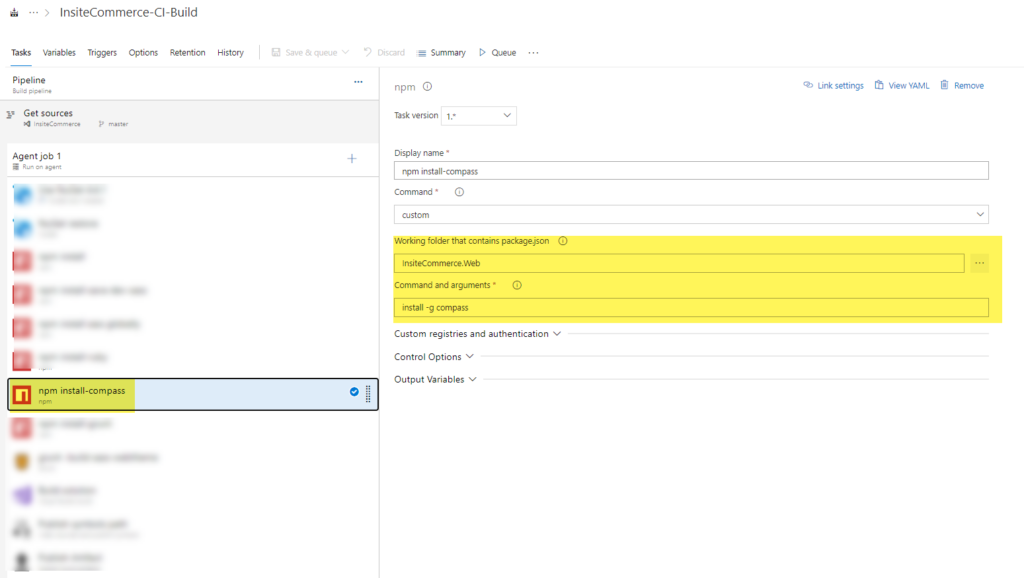Screen dimensions: 1024x578
Task: Open the Triggers tab
Action: pos(102,53)
